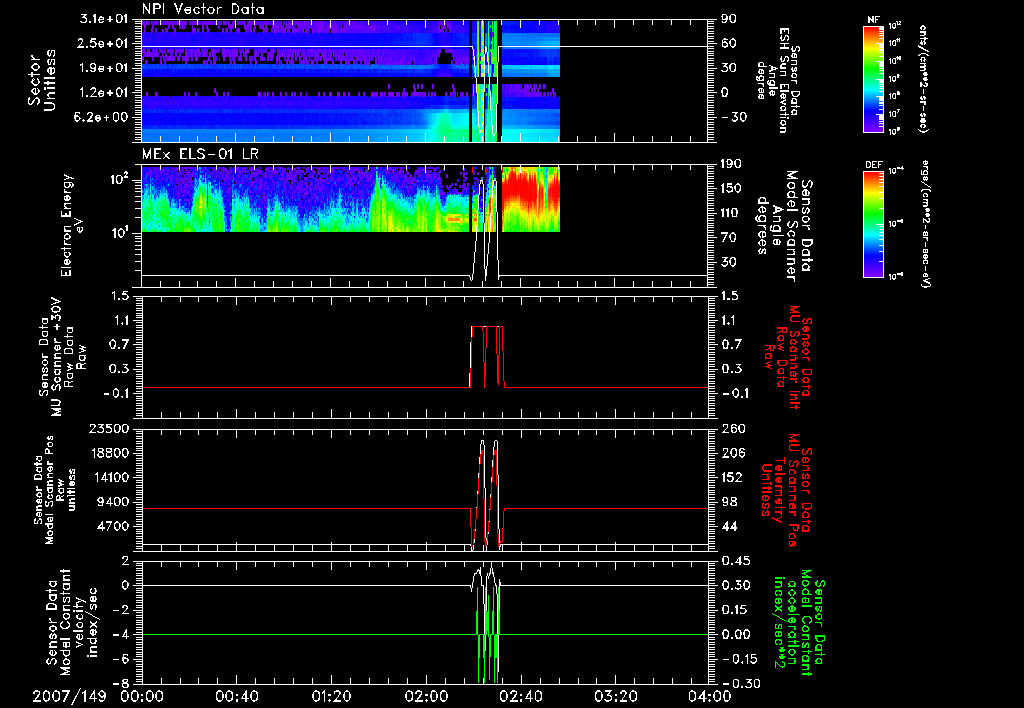Click the red square pulse in scanner Inh plot

click(487, 357)
